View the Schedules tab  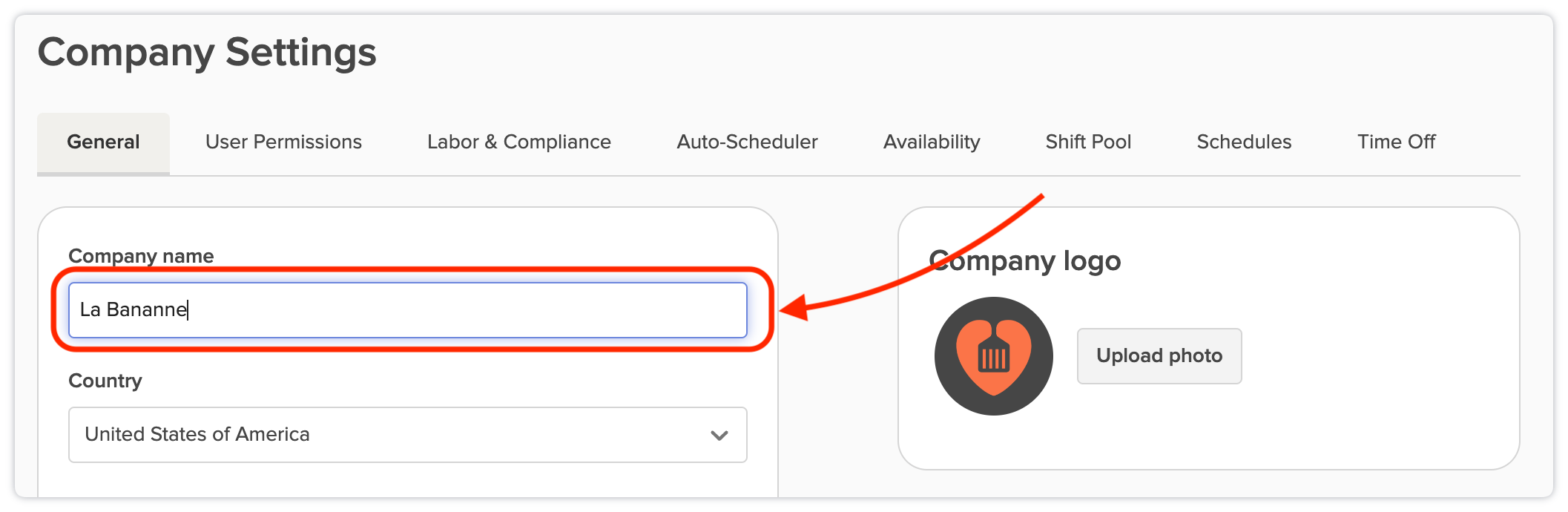click(x=1244, y=142)
